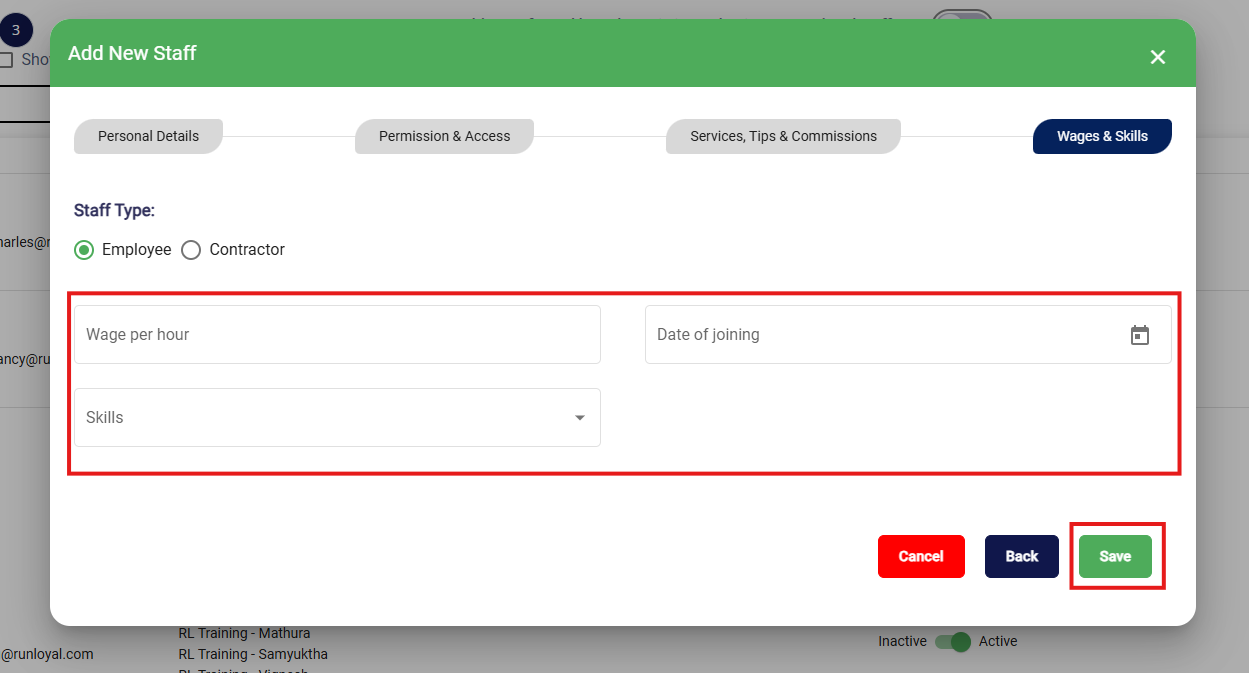Viewport: 1249px width, 673px height.
Task: Close the Add New Staff dialog
Action: click(x=1158, y=57)
